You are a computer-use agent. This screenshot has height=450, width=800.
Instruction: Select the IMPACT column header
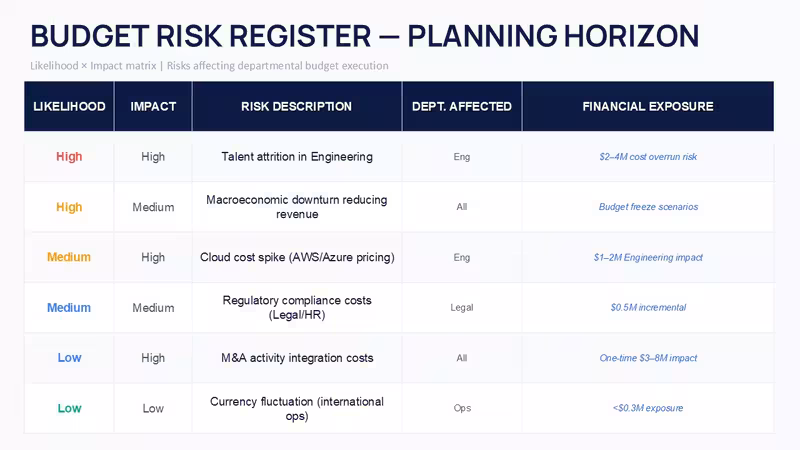153,106
